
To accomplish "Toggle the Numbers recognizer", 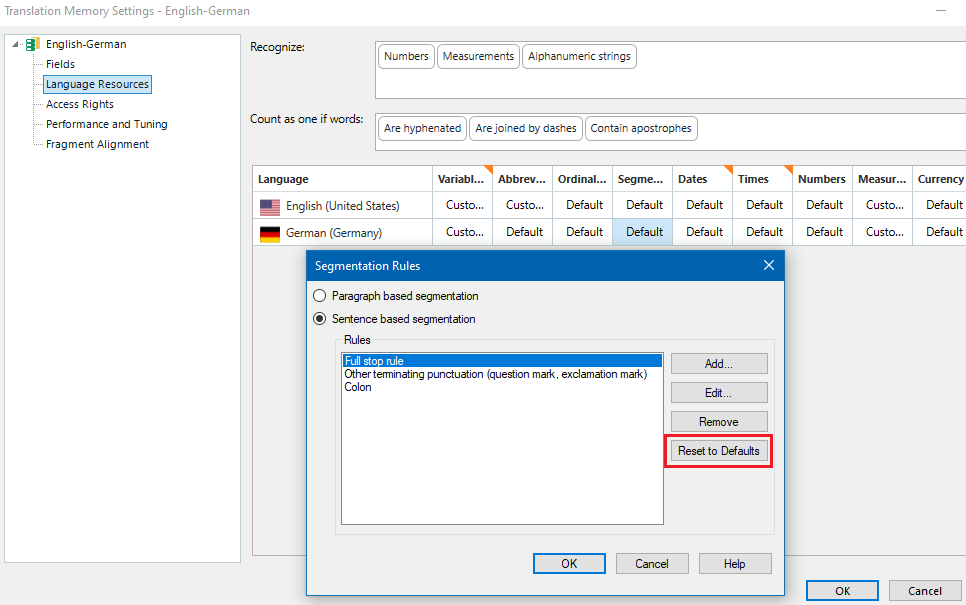I will 405,56.
